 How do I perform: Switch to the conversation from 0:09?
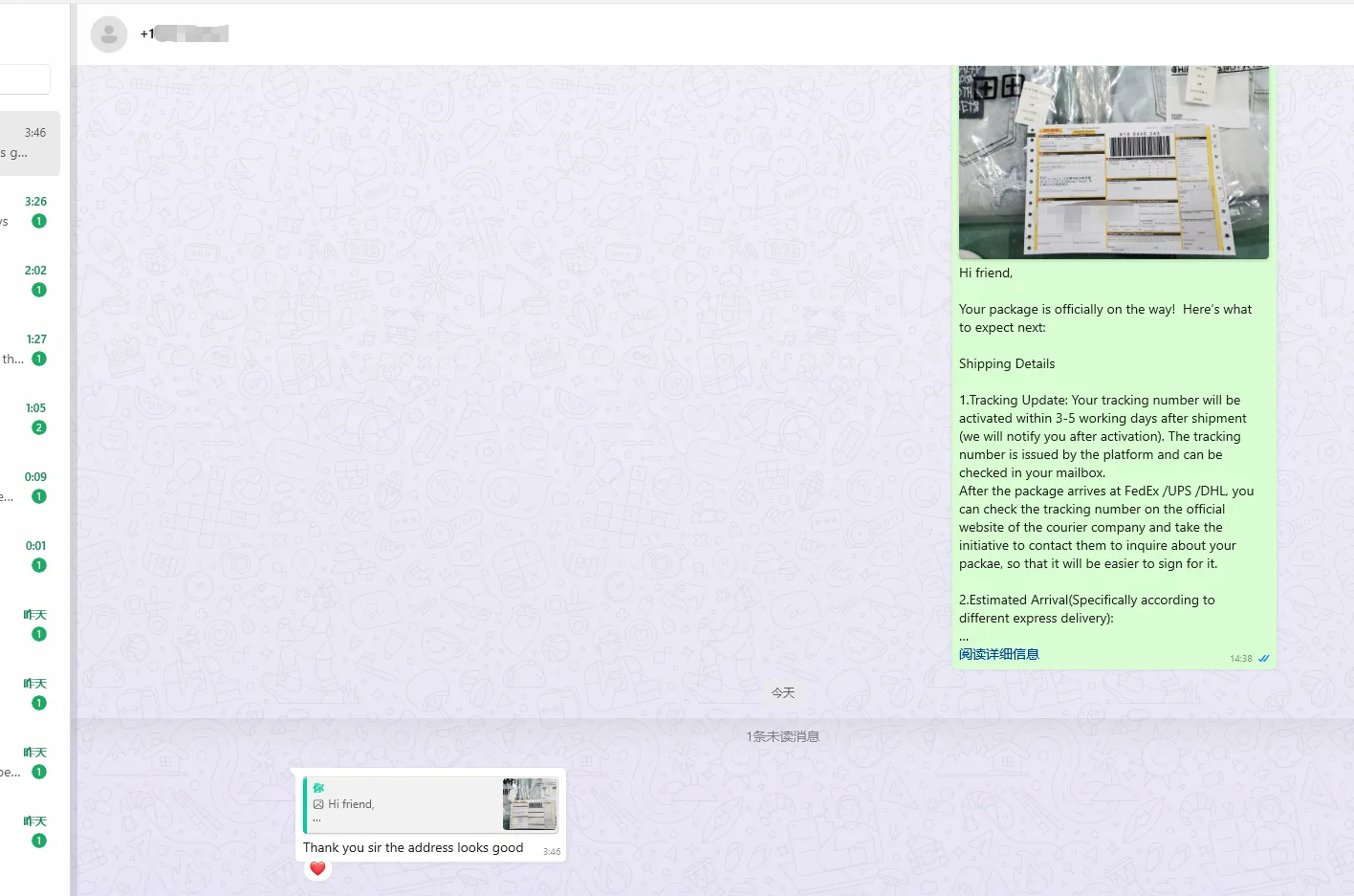[x=29, y=487]
